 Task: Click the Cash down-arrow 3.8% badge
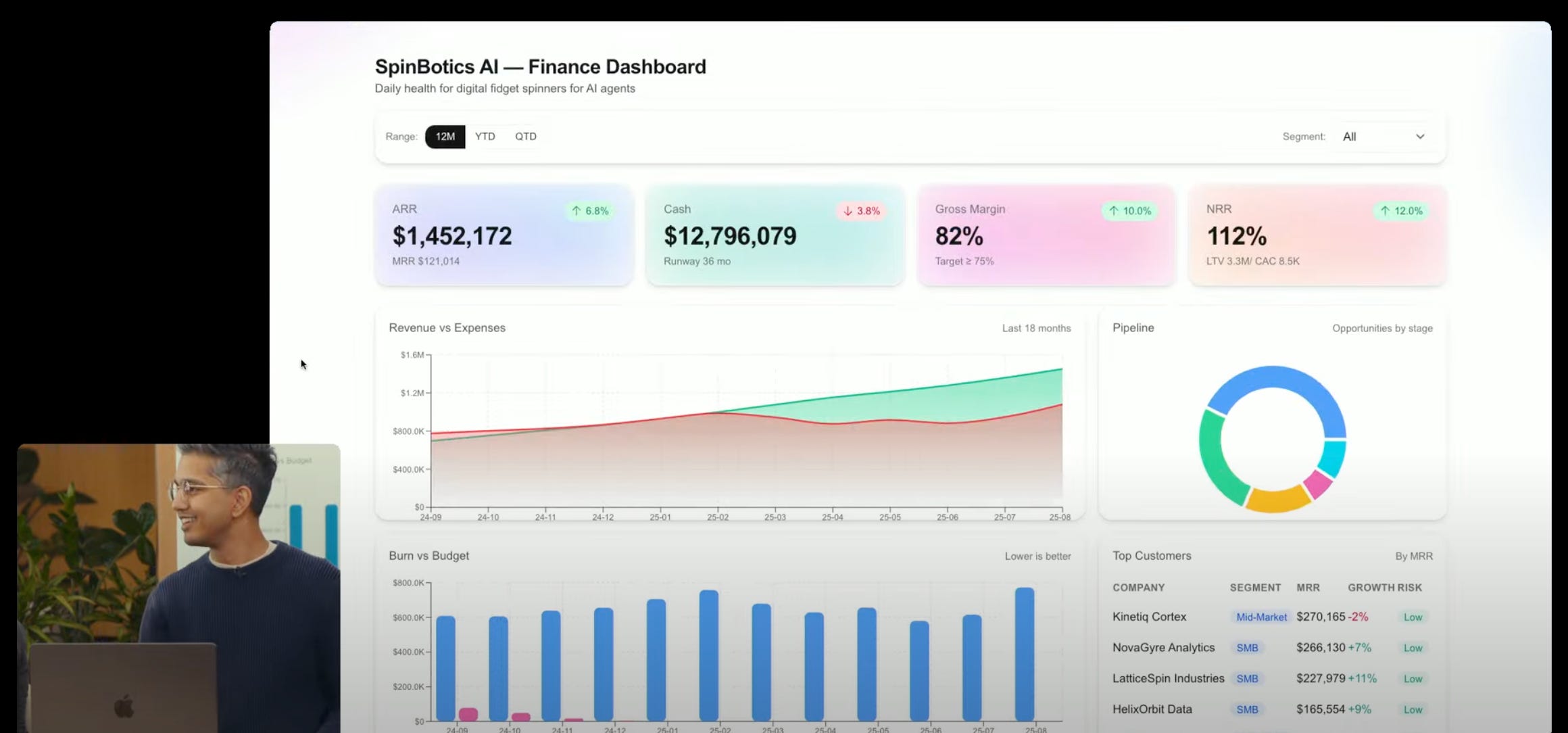click(861, 211)
